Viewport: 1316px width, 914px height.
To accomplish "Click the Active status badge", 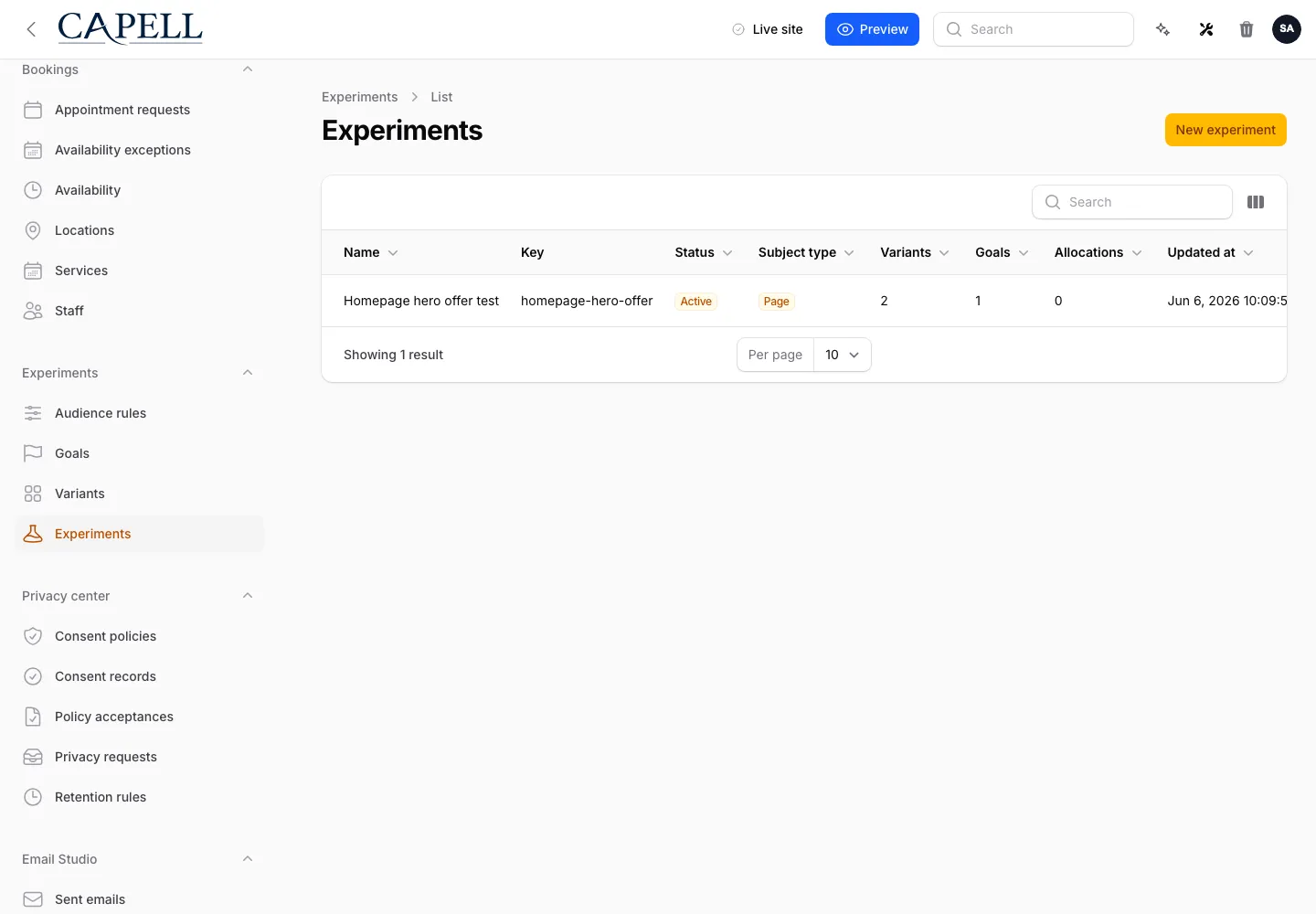I will pos(695,302).
